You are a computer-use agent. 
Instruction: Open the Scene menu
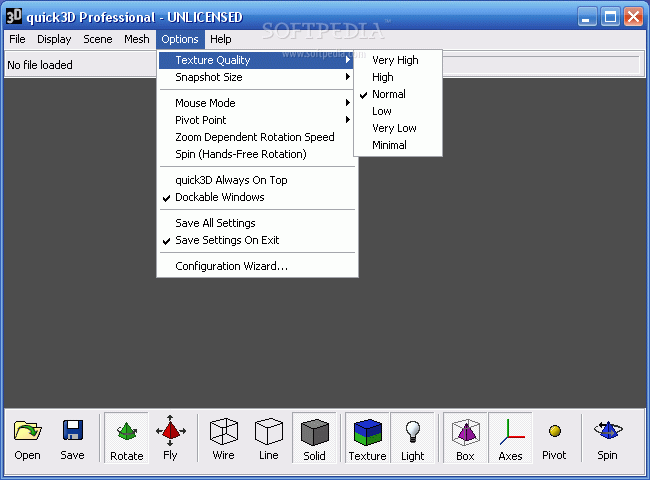(x=98, y=39)
